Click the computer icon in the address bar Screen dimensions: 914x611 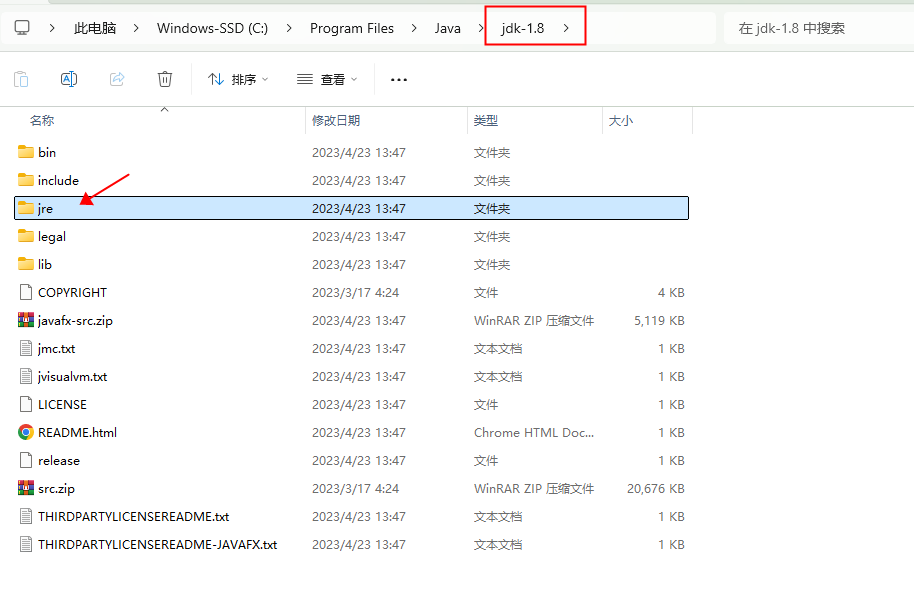click(x=22, y=28)
